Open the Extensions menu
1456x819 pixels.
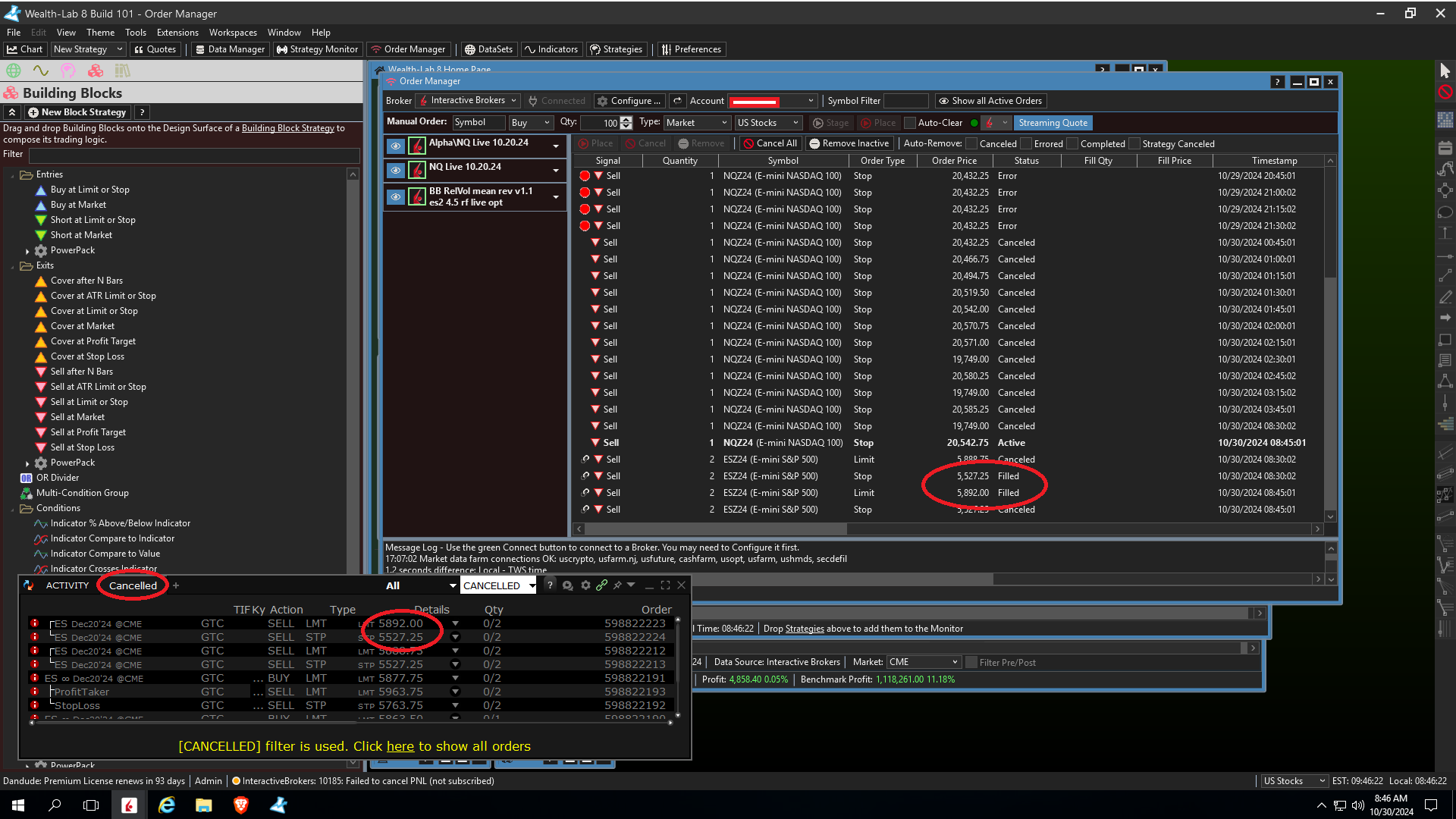(177, 33)
